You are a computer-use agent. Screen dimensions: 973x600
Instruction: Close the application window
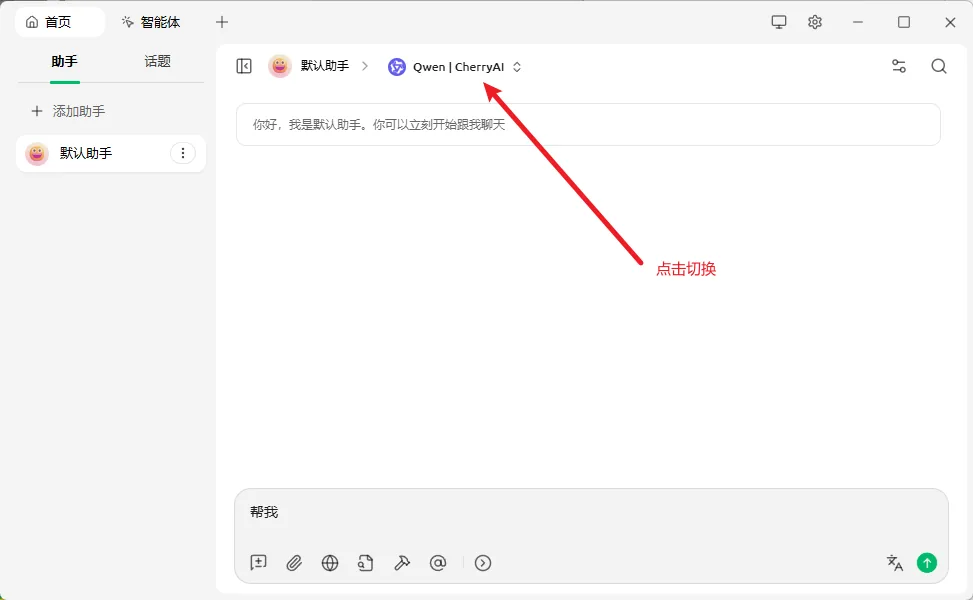point(950,22)
